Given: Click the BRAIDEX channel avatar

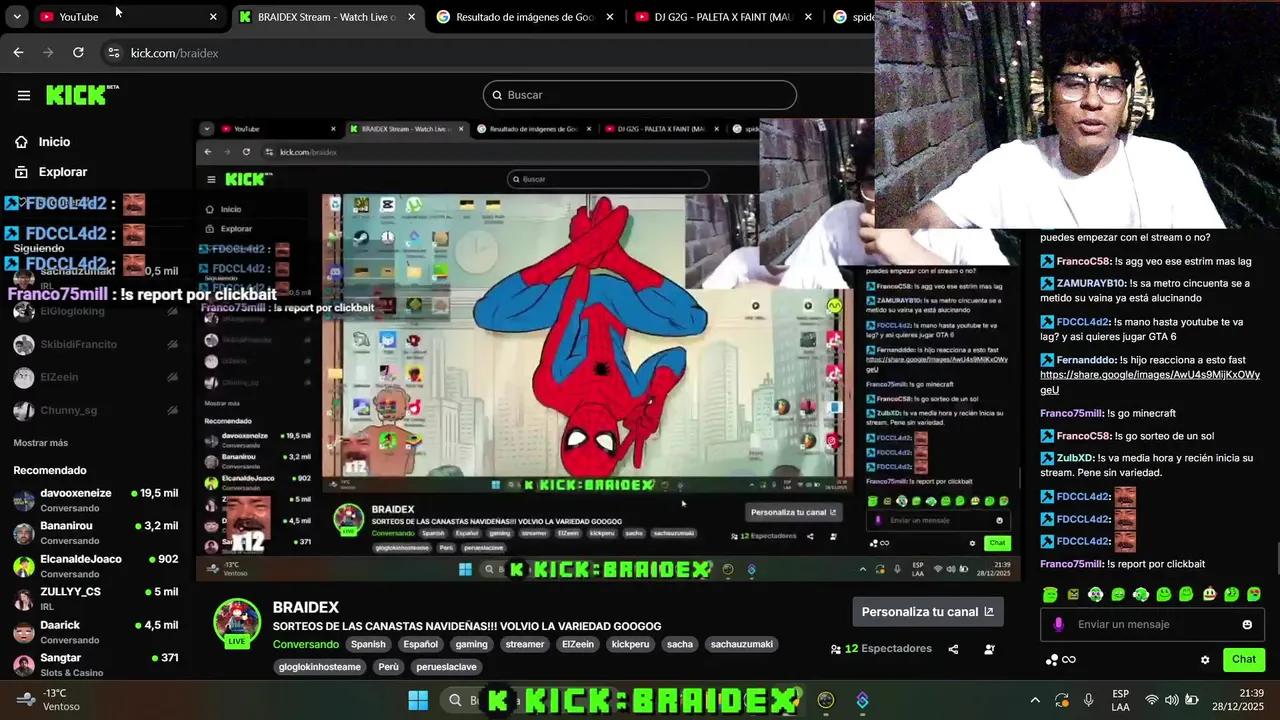Looking at the screenshot, I should (x=237, y=622).
